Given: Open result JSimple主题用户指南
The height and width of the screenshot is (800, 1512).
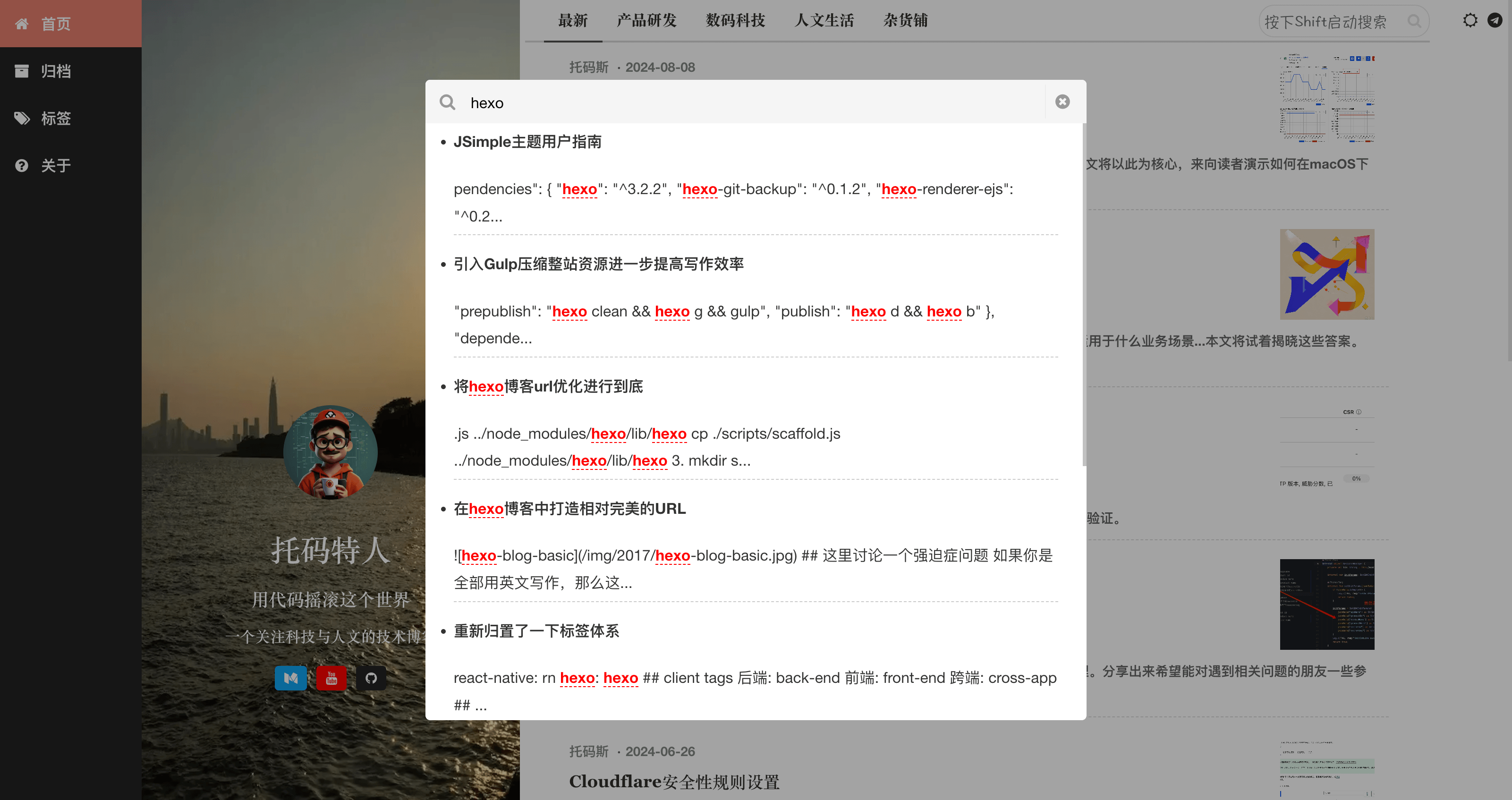Looking at the screenshot, I should [x=527, y=142].
